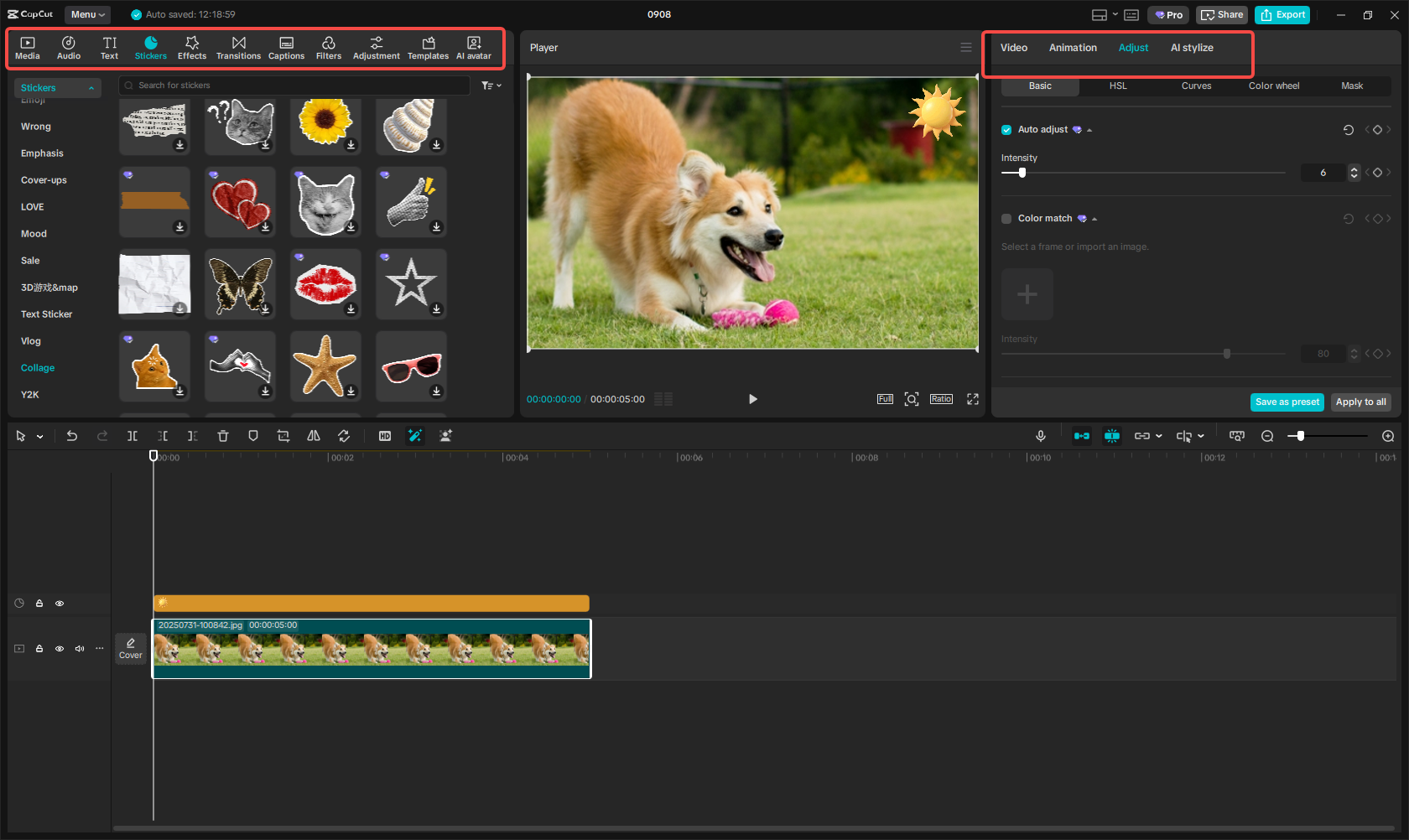Open the Stickers panel
This screenshot has width=1409, height=840.
(x=151, y=47)
